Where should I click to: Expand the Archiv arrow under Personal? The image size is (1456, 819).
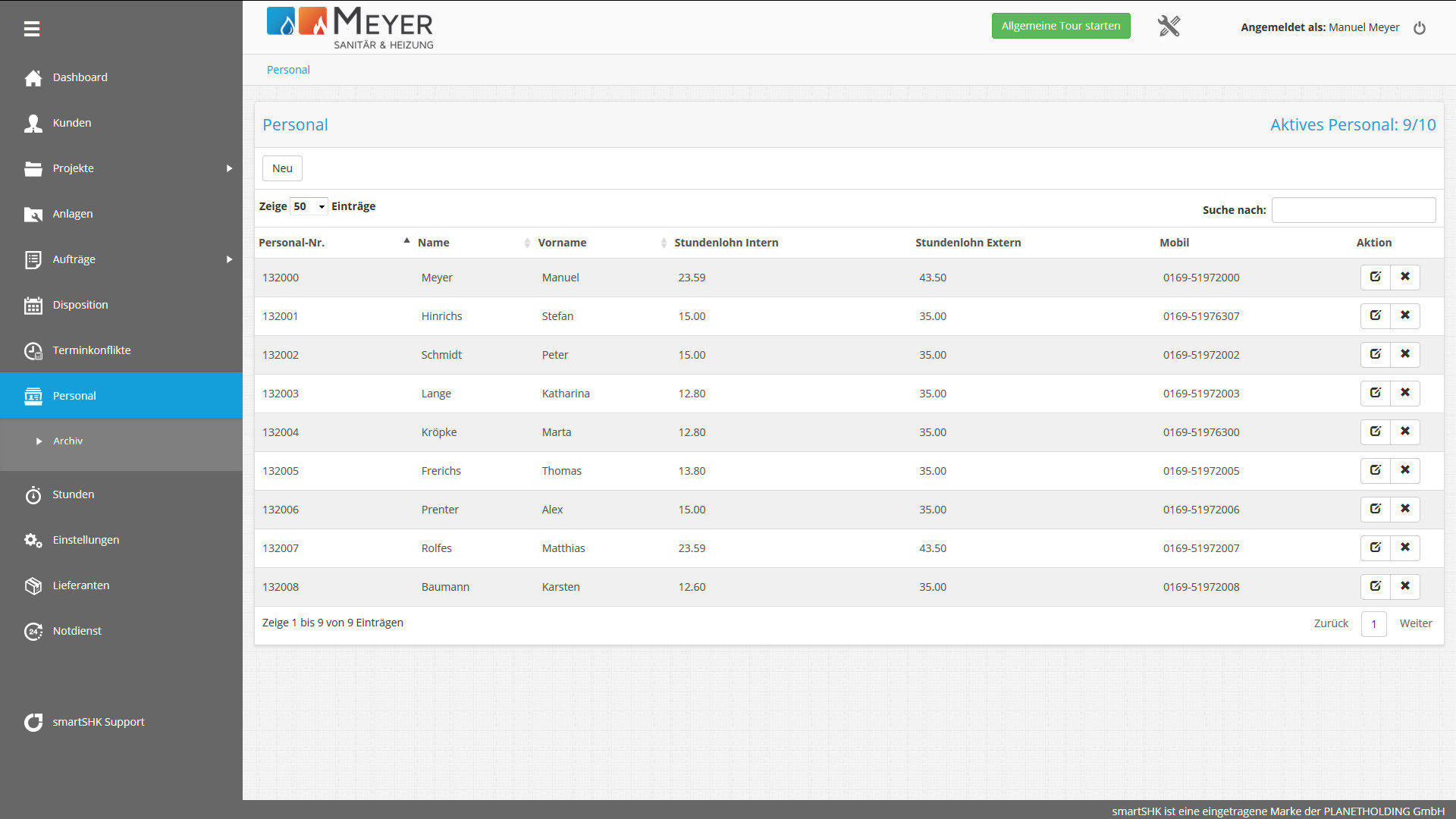(x=39, y=441)
